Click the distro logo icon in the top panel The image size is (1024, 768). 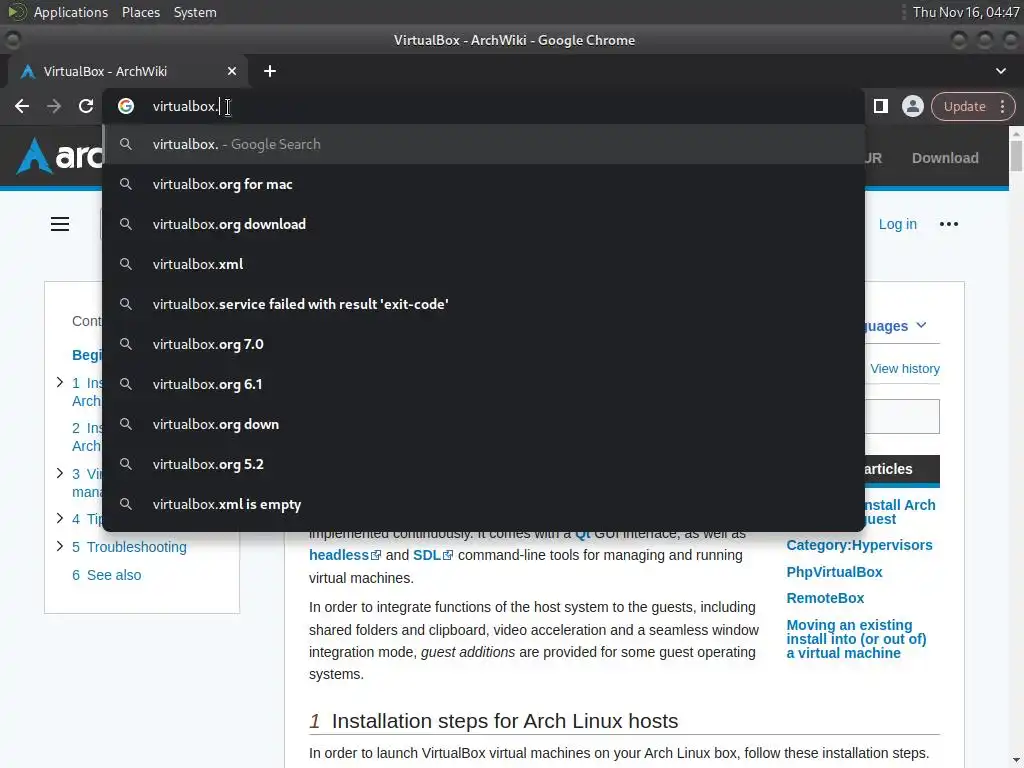click(17, 12)
